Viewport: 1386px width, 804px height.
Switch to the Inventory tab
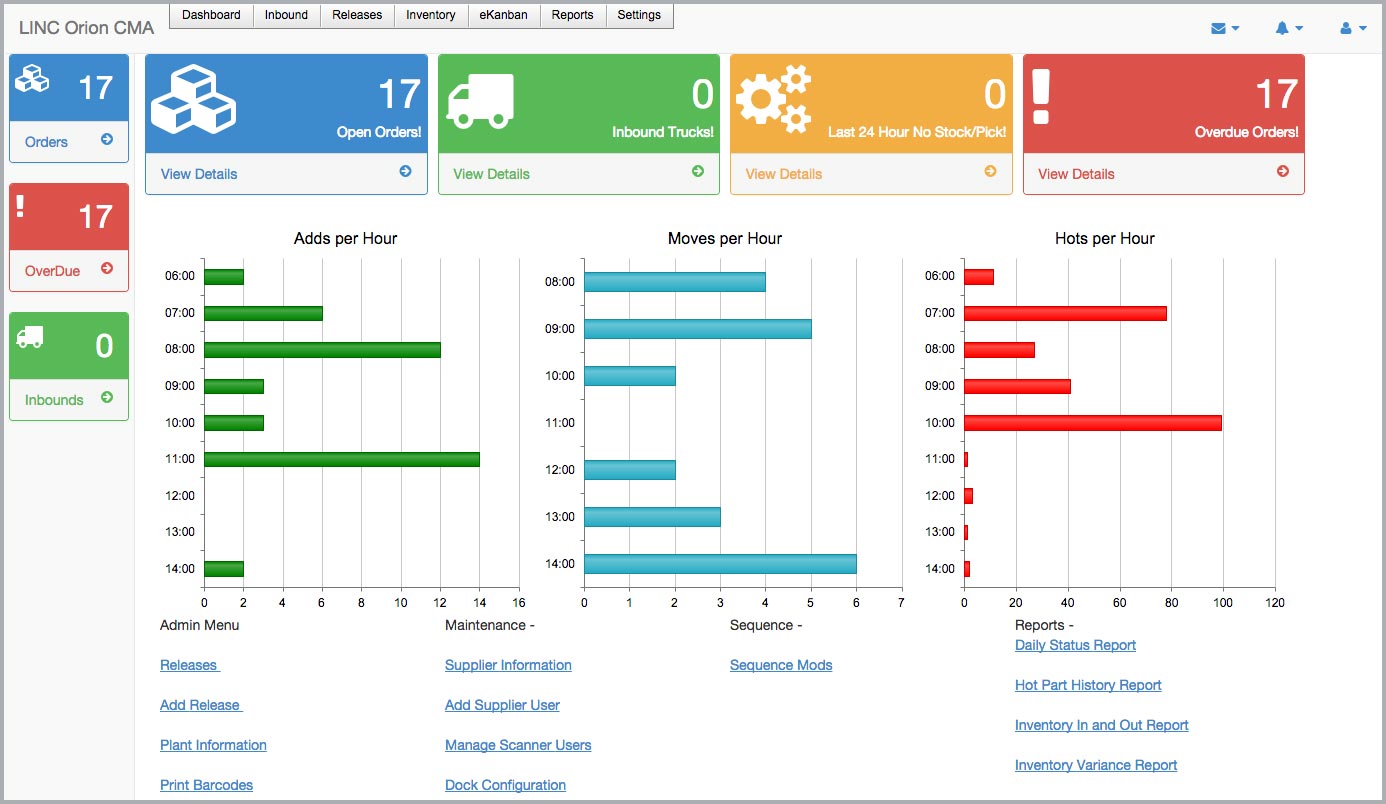point(431,15)
